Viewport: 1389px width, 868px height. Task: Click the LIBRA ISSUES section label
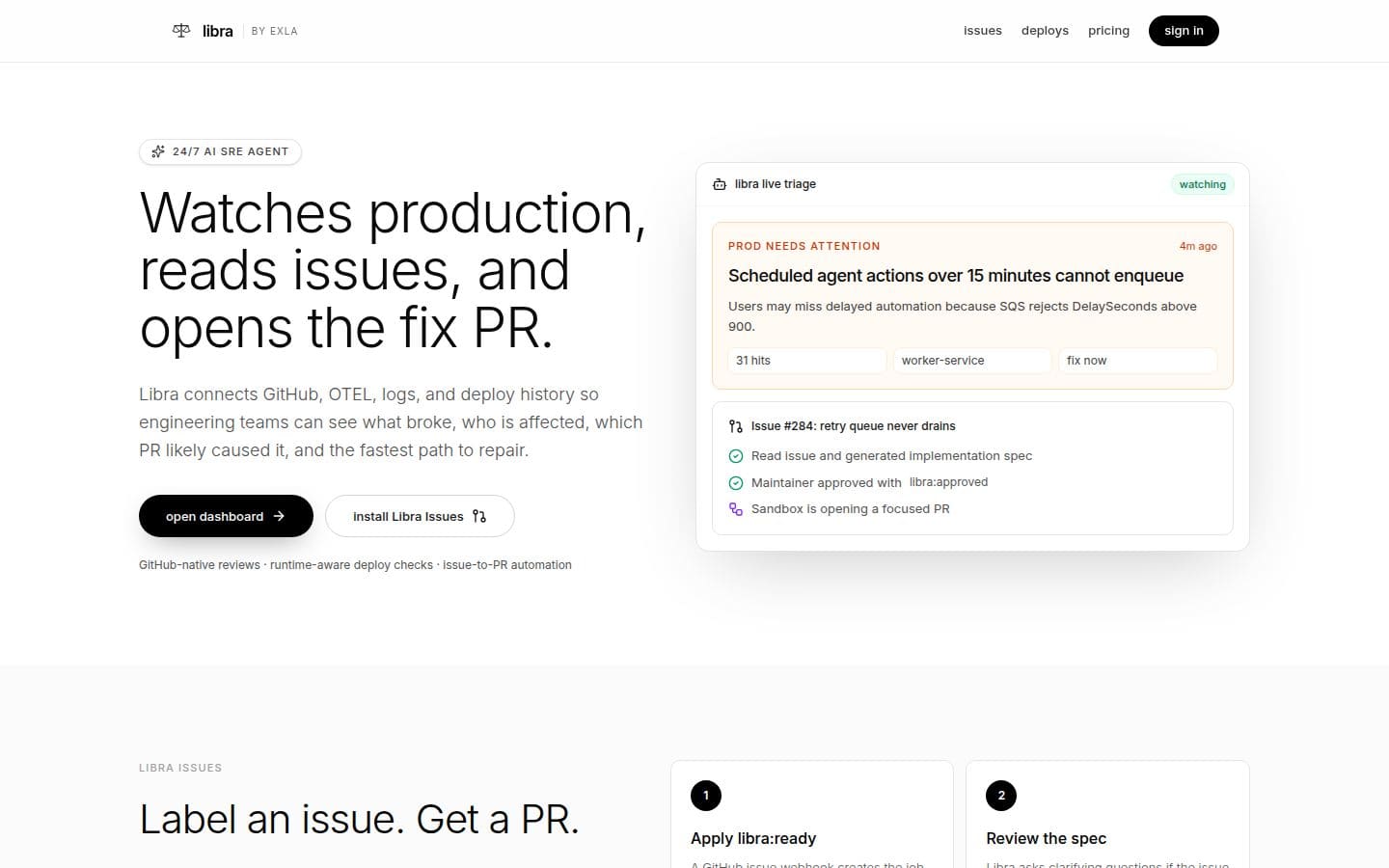pos(180,768)
